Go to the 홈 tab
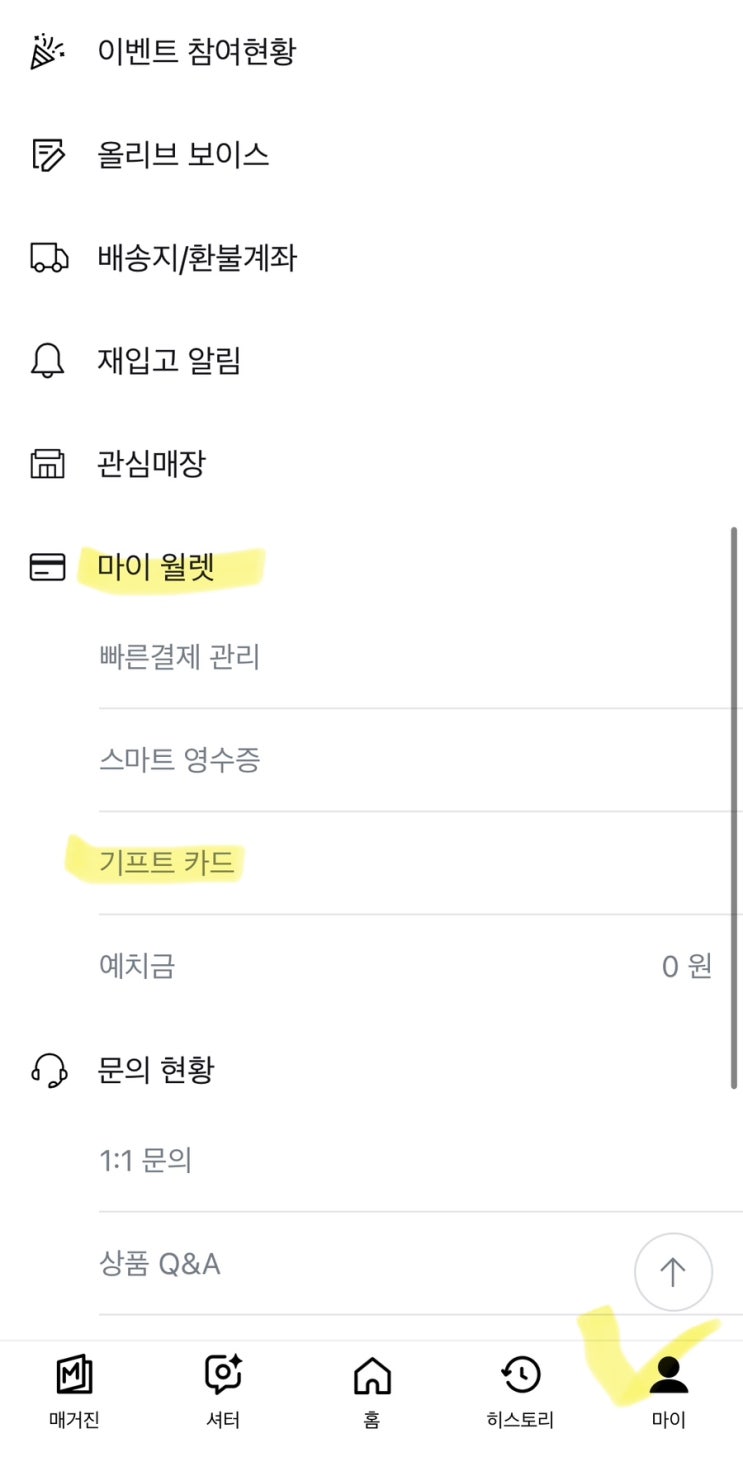Image resolution: width=743 pixels, height=1457 pixels. coord(372,1391)
